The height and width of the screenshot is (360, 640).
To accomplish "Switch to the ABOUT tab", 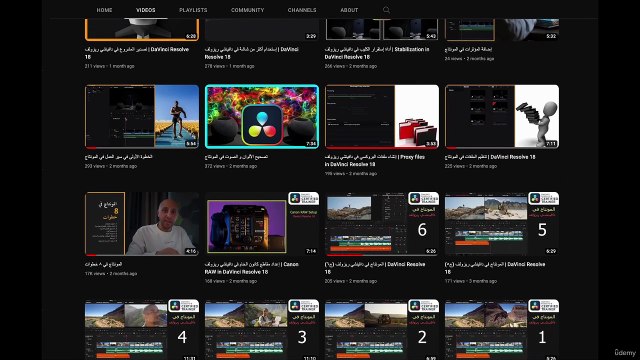I will click(349, 10).
